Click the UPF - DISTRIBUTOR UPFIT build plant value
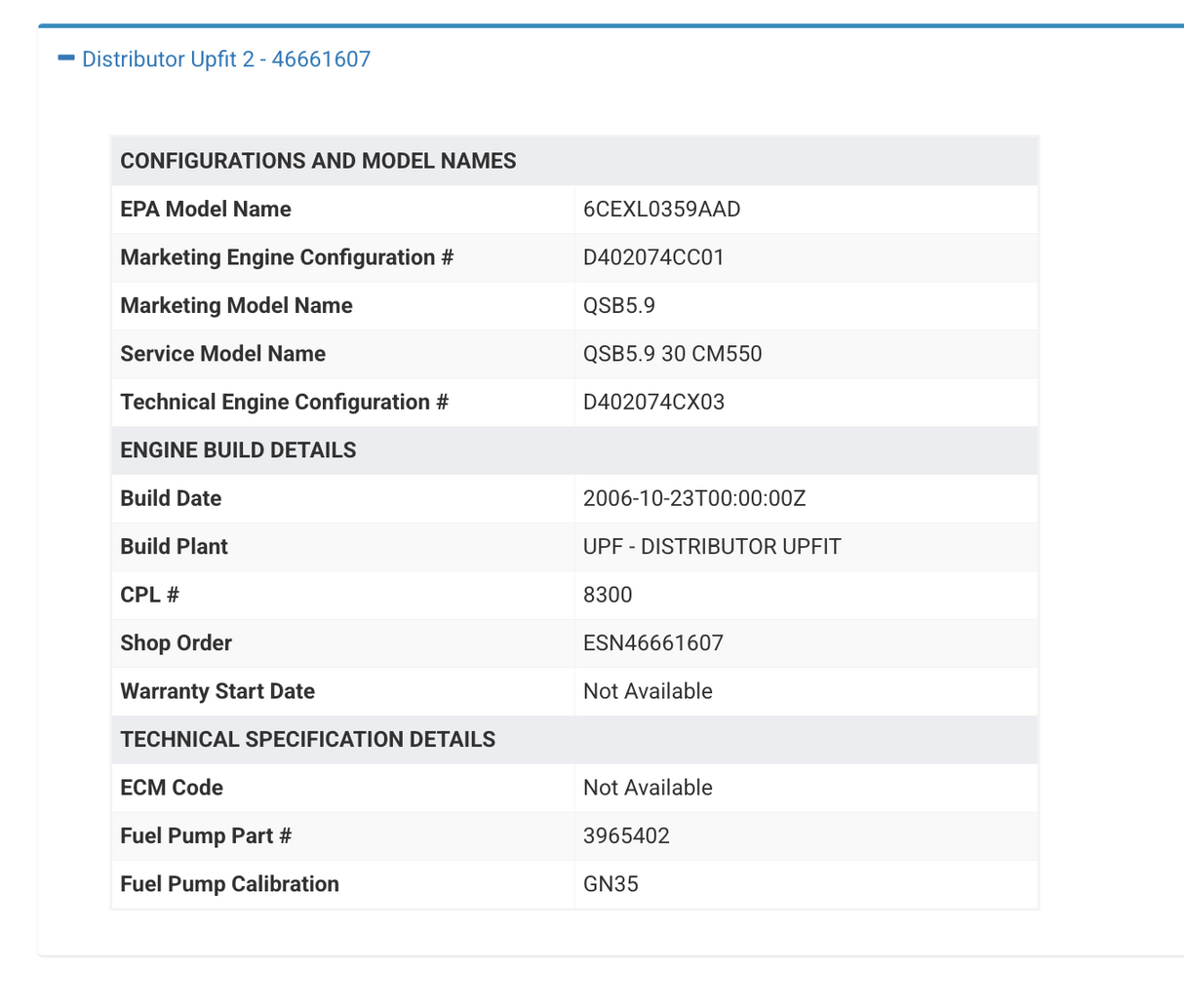This screenshot has height=1008, width=1184. point(711,547)
